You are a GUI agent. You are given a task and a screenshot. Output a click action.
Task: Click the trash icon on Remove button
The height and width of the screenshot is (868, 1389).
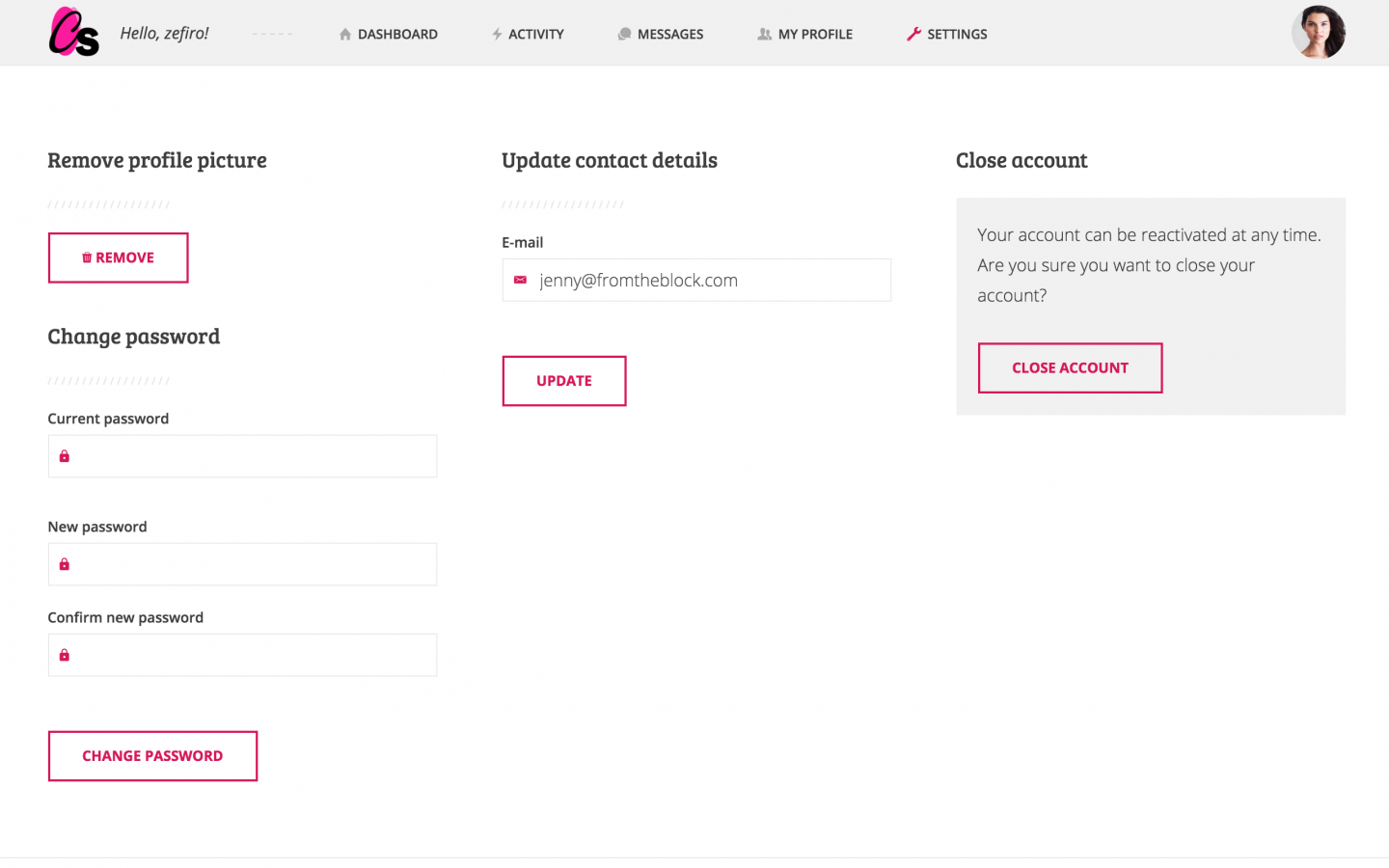[87, 258]
